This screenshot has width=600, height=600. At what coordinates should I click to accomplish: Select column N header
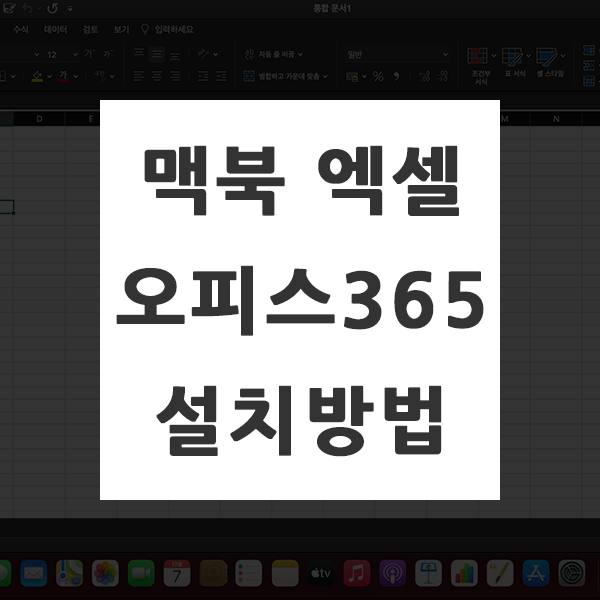pos(556,119)
